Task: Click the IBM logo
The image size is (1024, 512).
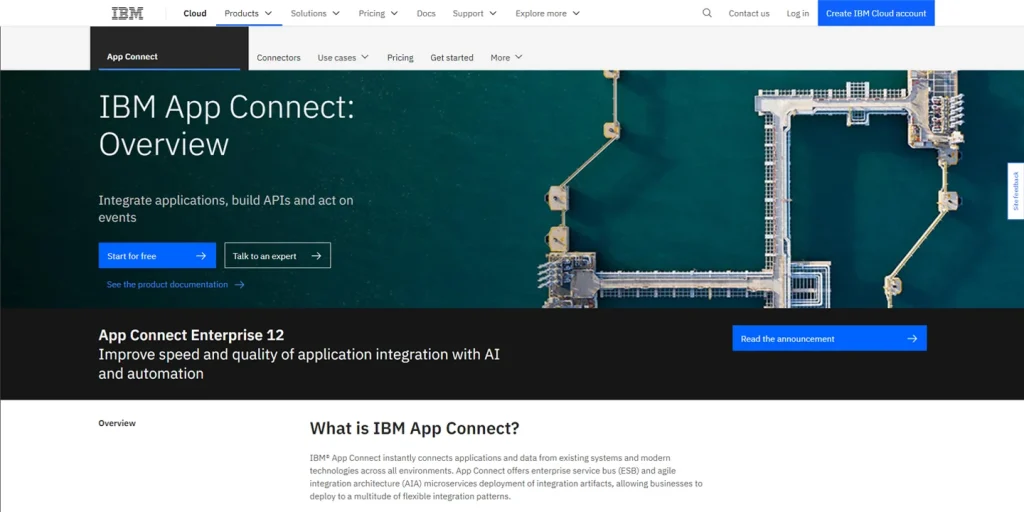Action: [127, 13]
